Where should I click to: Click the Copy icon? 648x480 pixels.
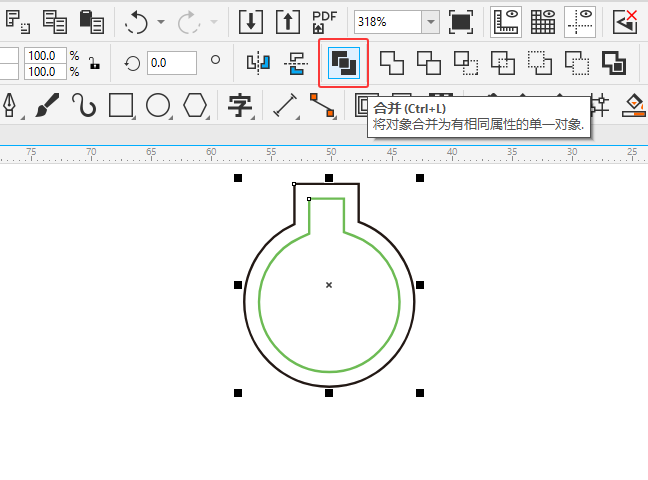(x=55, y=21)
